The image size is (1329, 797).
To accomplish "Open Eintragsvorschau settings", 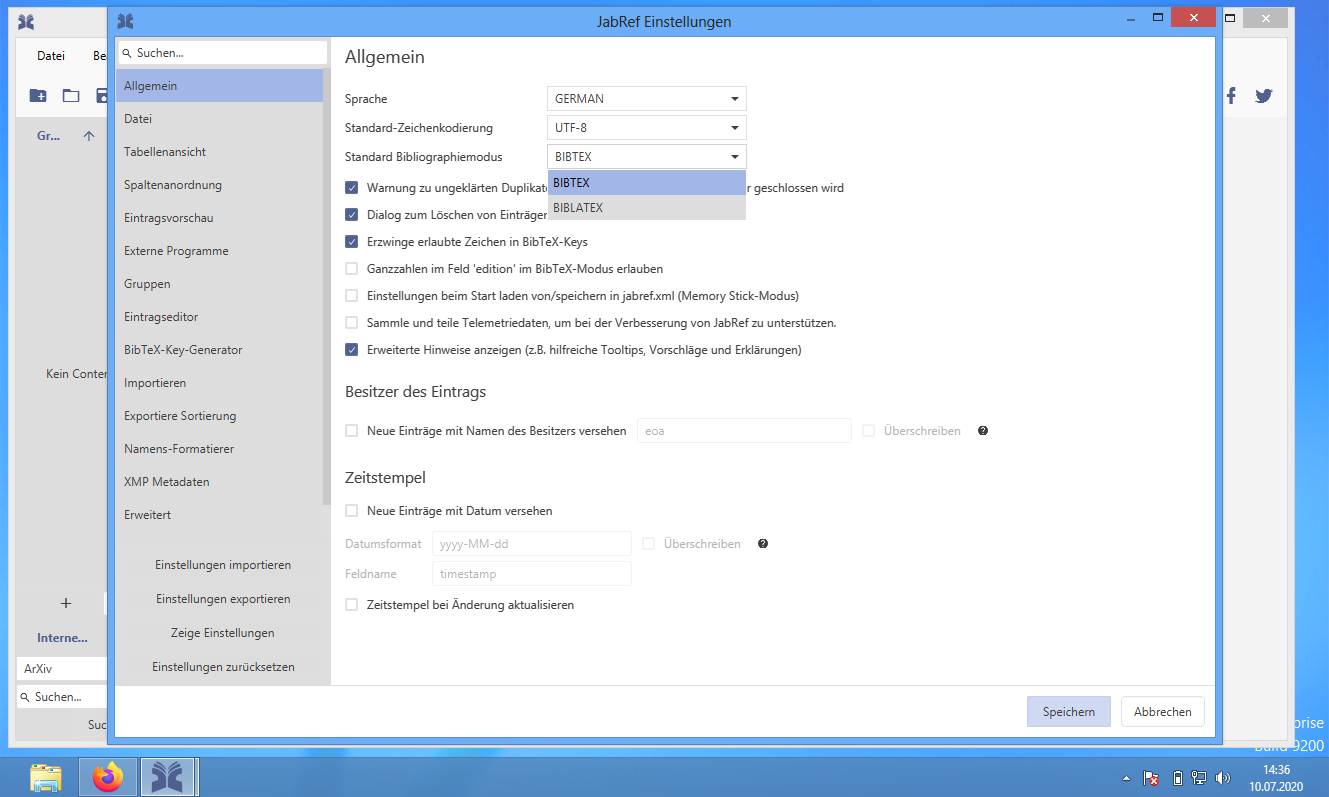I will (x=219, y=218).
